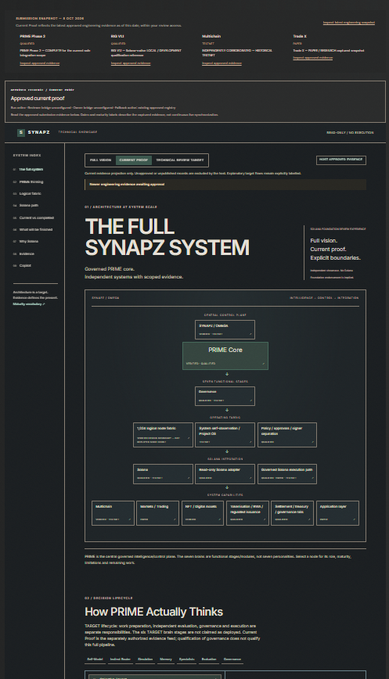Select the PRIME Core node in the diagram

225,356
